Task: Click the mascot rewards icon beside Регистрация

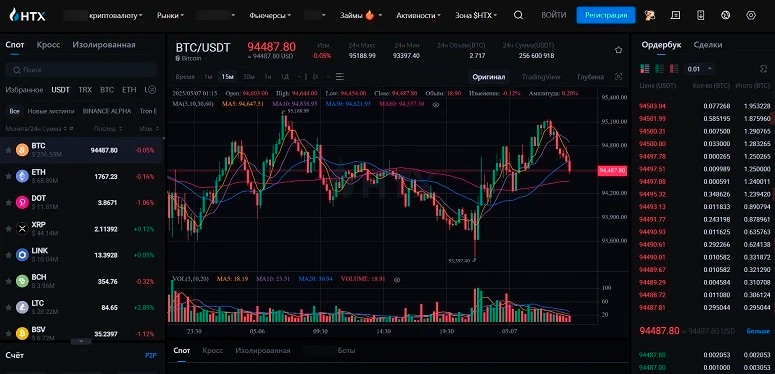Action: coord(650,15)
